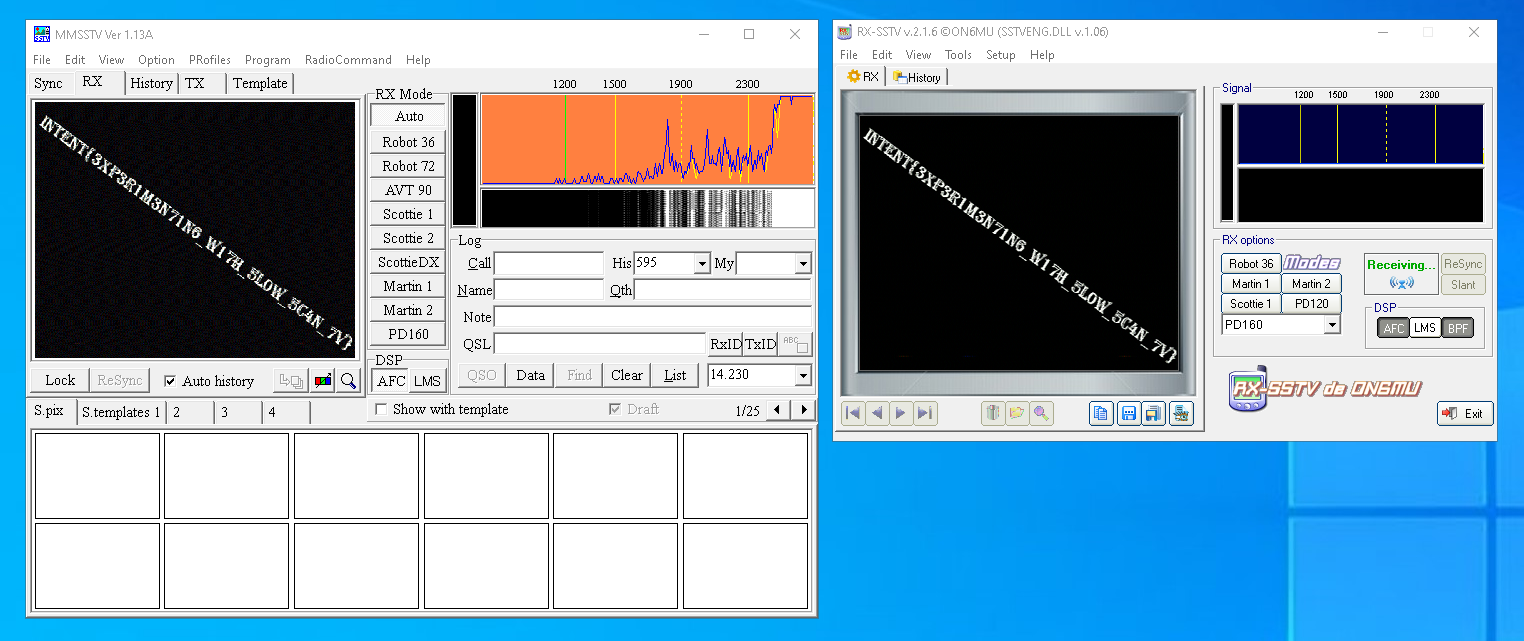Click the copy image icon in RX-SSTV
Screen dimensions: 1524x641
(x=1101, y=413)
